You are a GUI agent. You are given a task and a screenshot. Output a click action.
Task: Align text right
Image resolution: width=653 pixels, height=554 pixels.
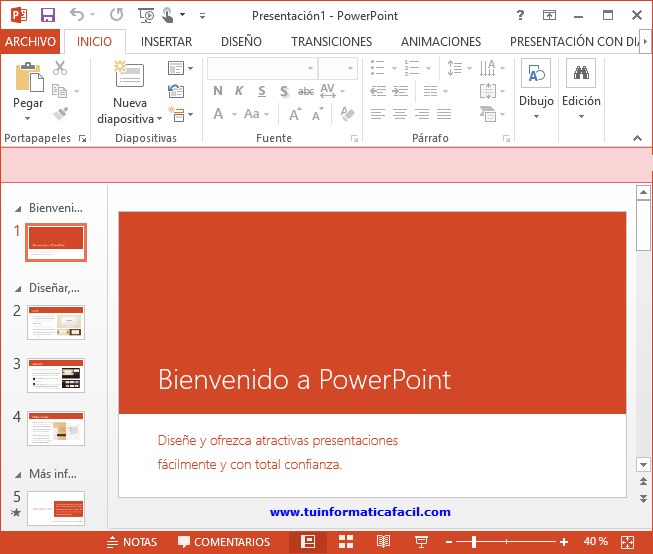(x=422, y=114)
